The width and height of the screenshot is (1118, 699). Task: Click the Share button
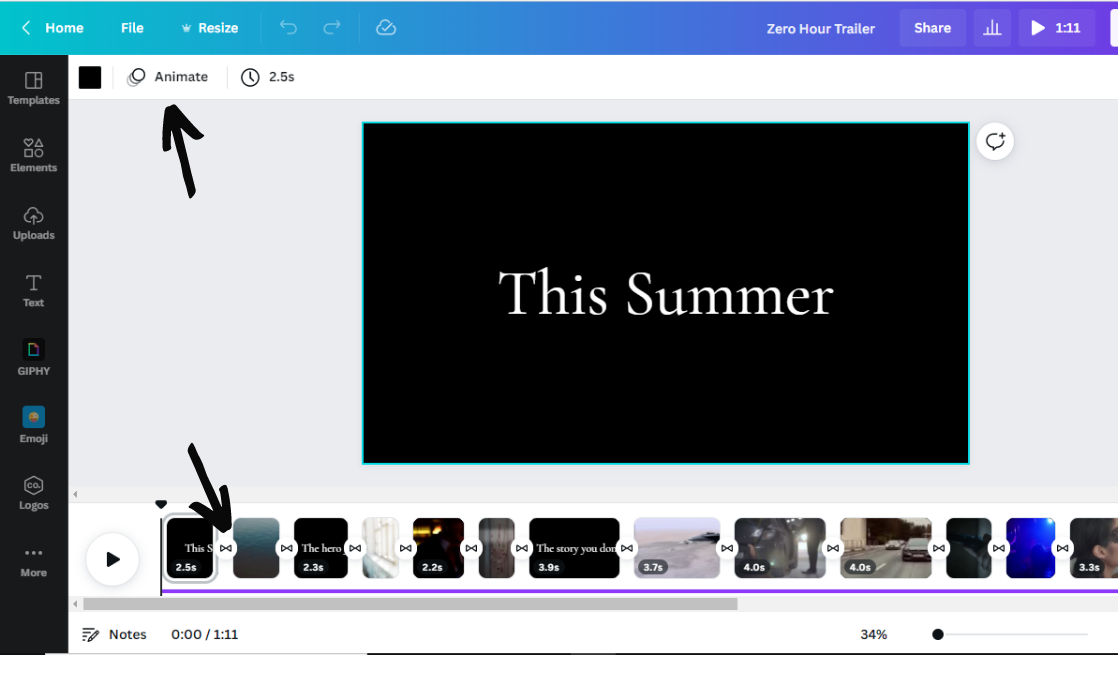(x=932, y=28)
